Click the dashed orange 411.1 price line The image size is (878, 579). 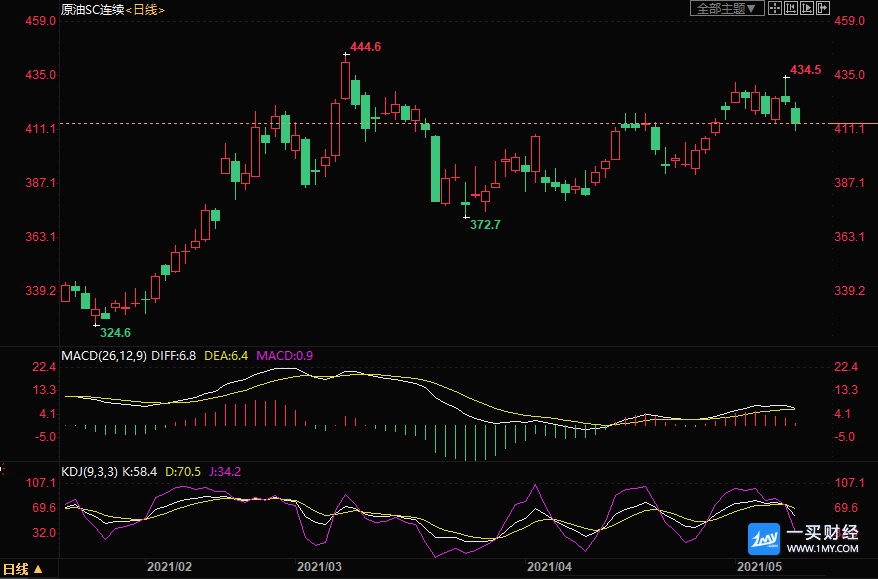pyautogui.click(x=445, y=123)
